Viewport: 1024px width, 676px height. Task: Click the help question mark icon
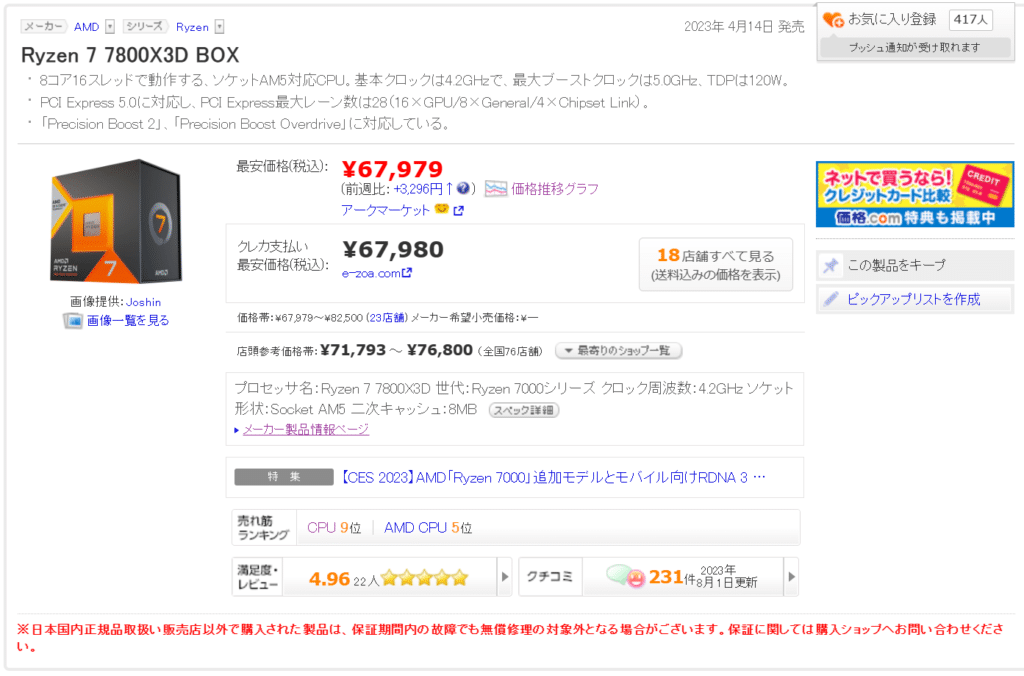pyautogui.click(x=463, y=189)
